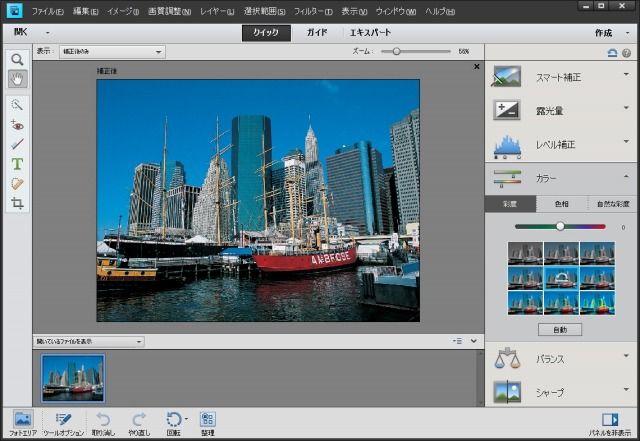640x441 pixels.
Task: Open the レイヤー menu
Action: pyautogui.click(x=217, y=11)
